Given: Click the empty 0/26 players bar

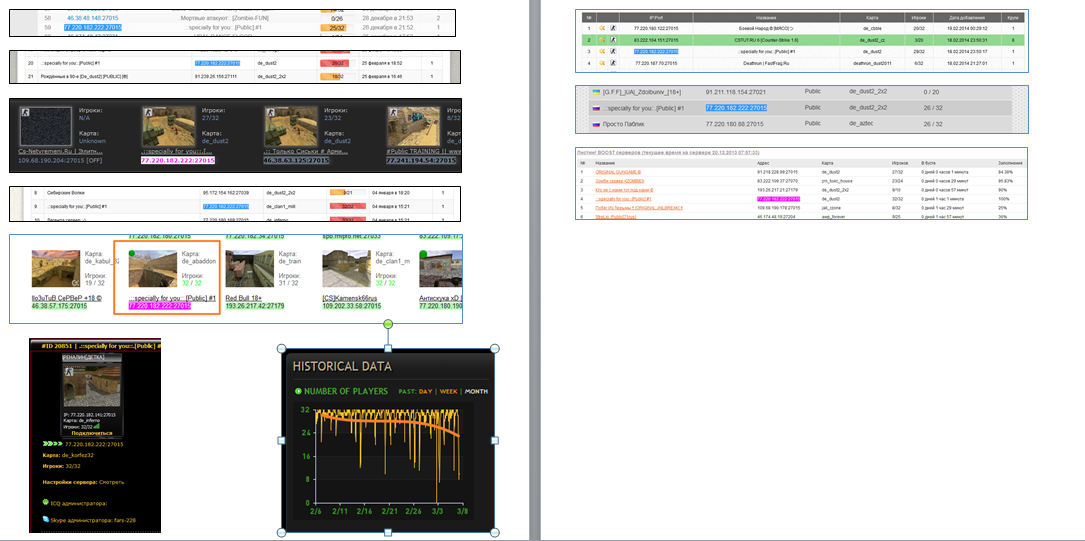Looking at the screenshot, I should (x=338, y=18).
